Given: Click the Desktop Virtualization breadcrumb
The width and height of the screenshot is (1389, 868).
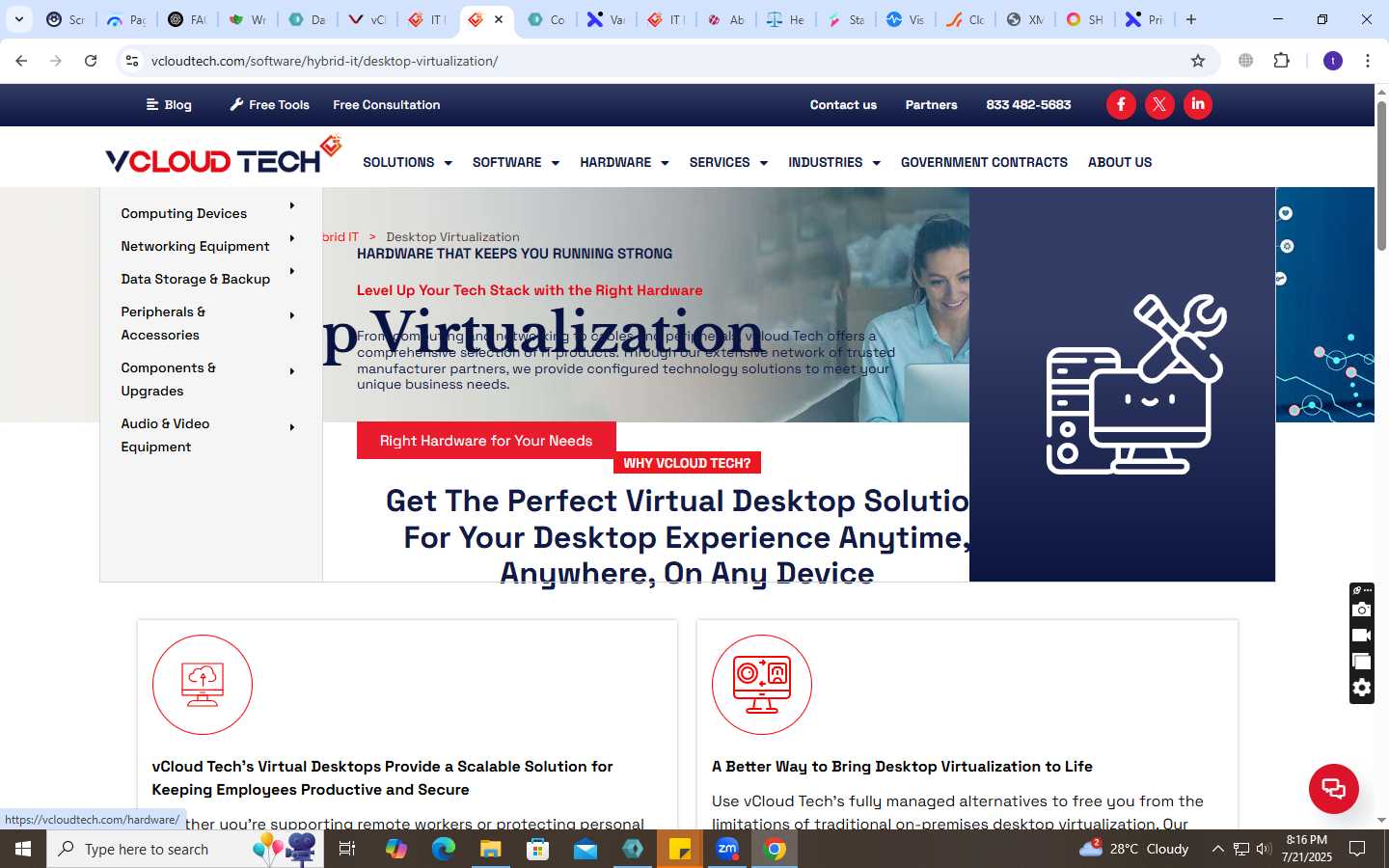Looking at the screenshot, I should 452,236.
